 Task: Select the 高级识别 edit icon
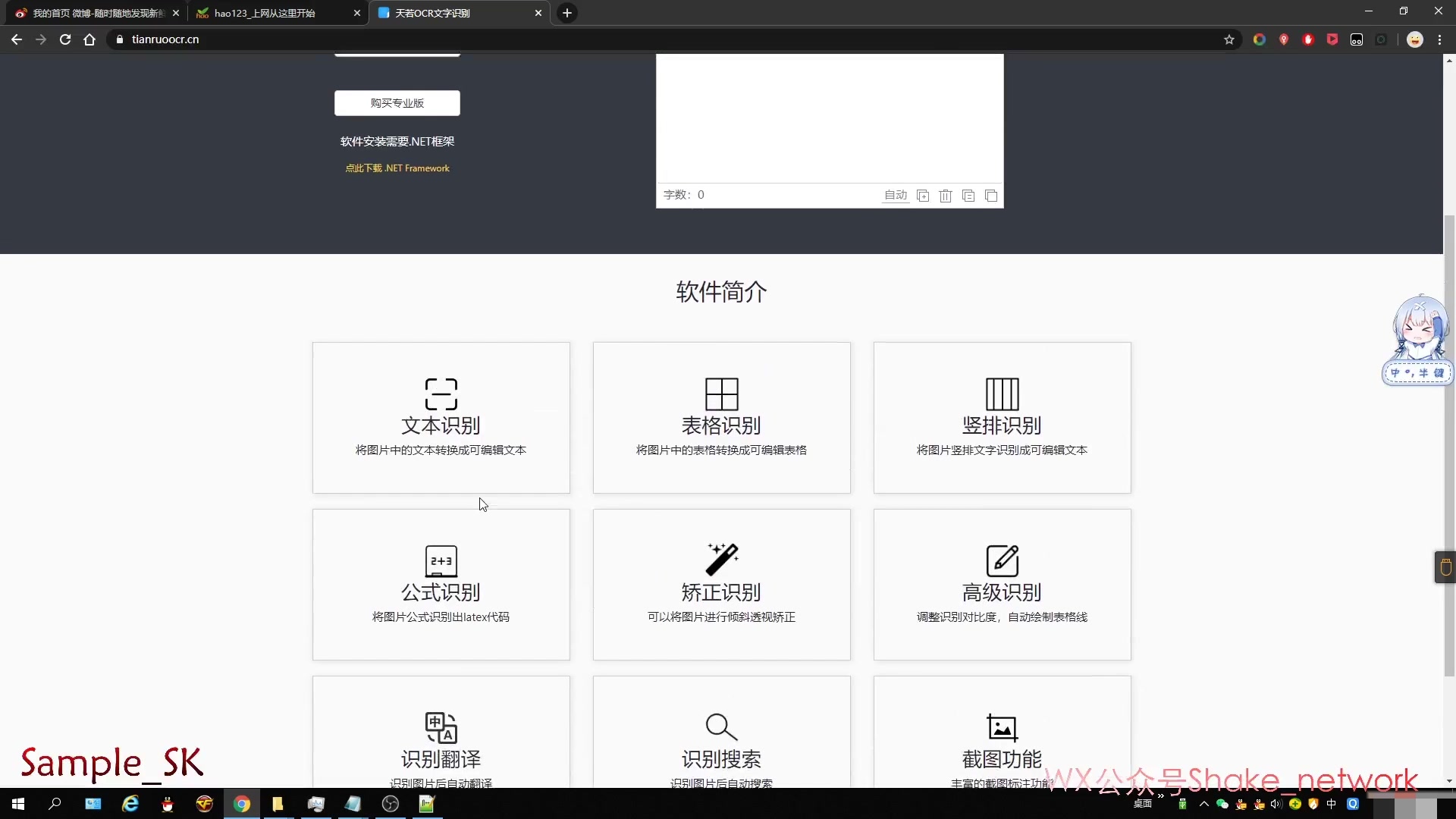[x=1003, y=561]
